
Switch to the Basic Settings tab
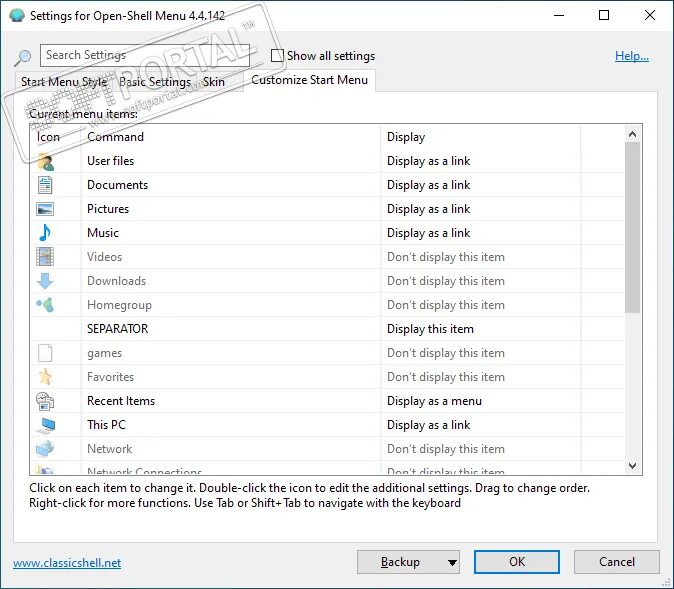point(155,82)
